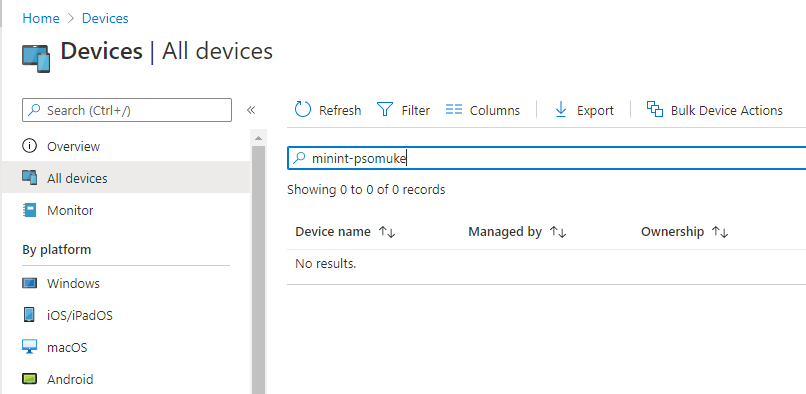This screenshot has width=806, height=394.
Task: Open the Windows platform entry
Action: click(x=126, y=283)
